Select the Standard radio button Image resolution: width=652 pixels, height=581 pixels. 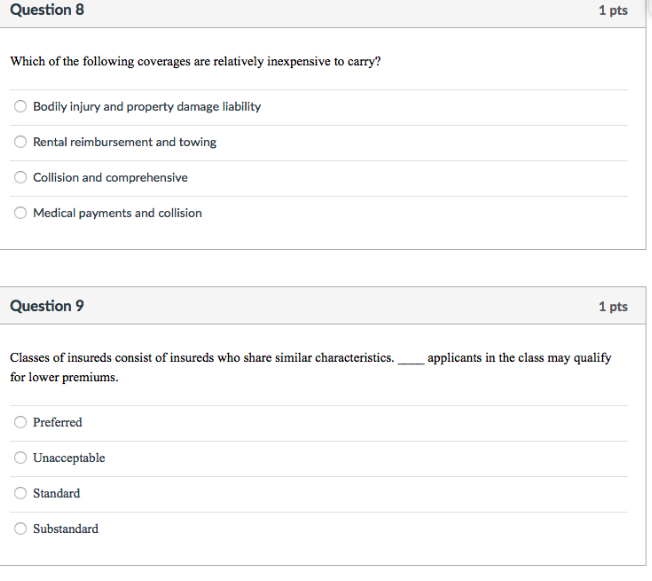pyautogui.click(x=20, y=493)
